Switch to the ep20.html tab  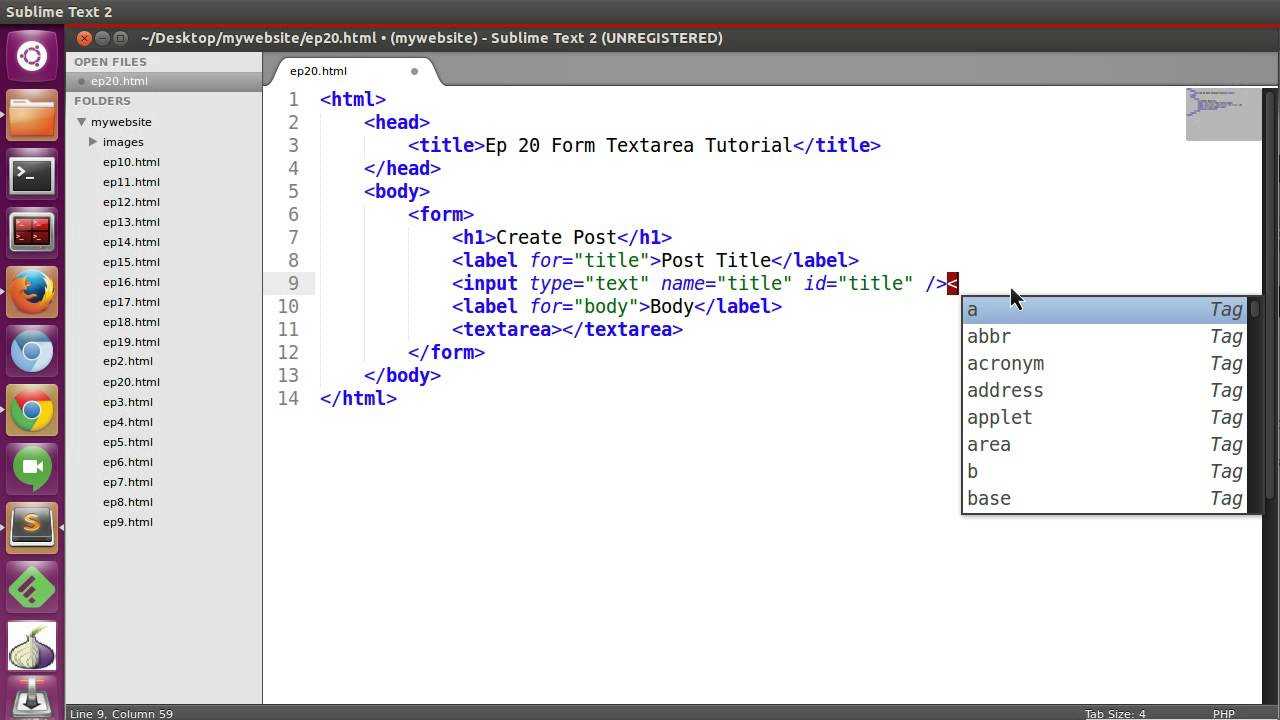pos(318,71)
